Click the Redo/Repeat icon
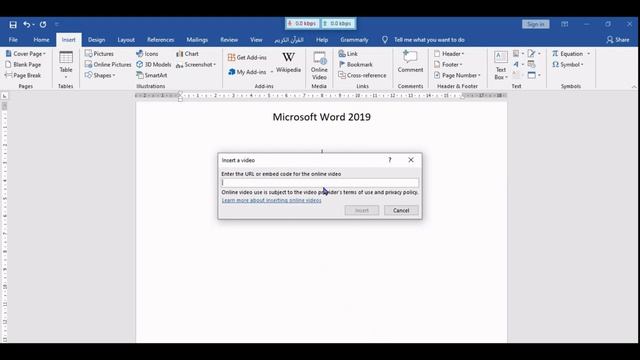 click(43, 24)
